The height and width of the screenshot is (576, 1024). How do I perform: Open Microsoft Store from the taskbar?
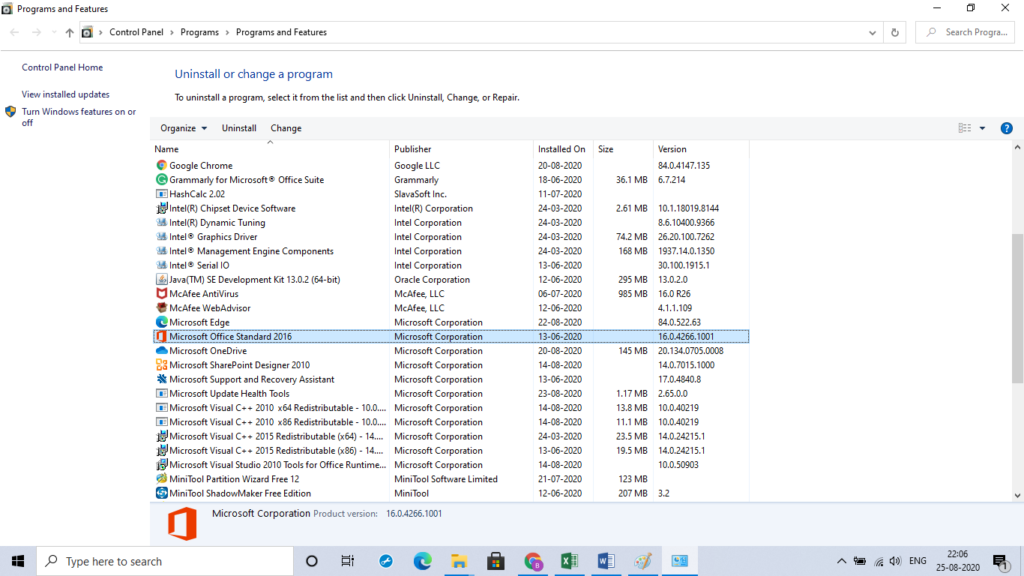(x=496, y=561)
